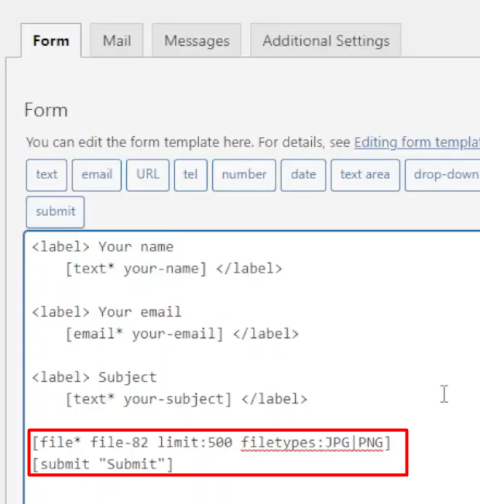This screenshot has width=480, height=504.
Task: Insert a tel tag
Action: pos(191,175)
